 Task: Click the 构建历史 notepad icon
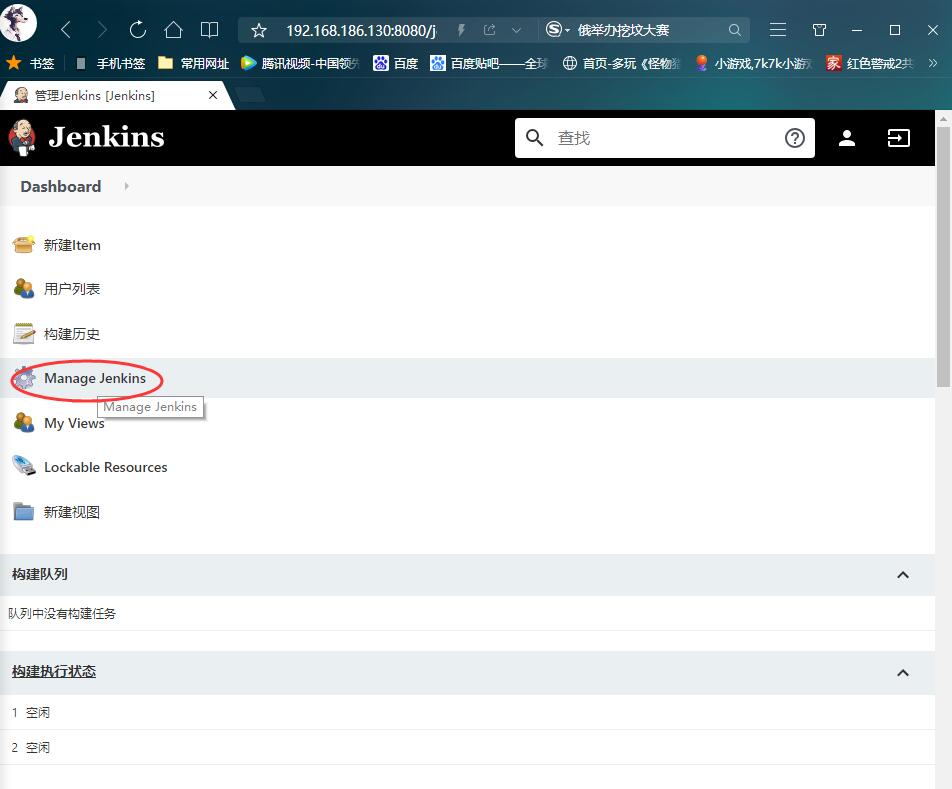(24, 333)
